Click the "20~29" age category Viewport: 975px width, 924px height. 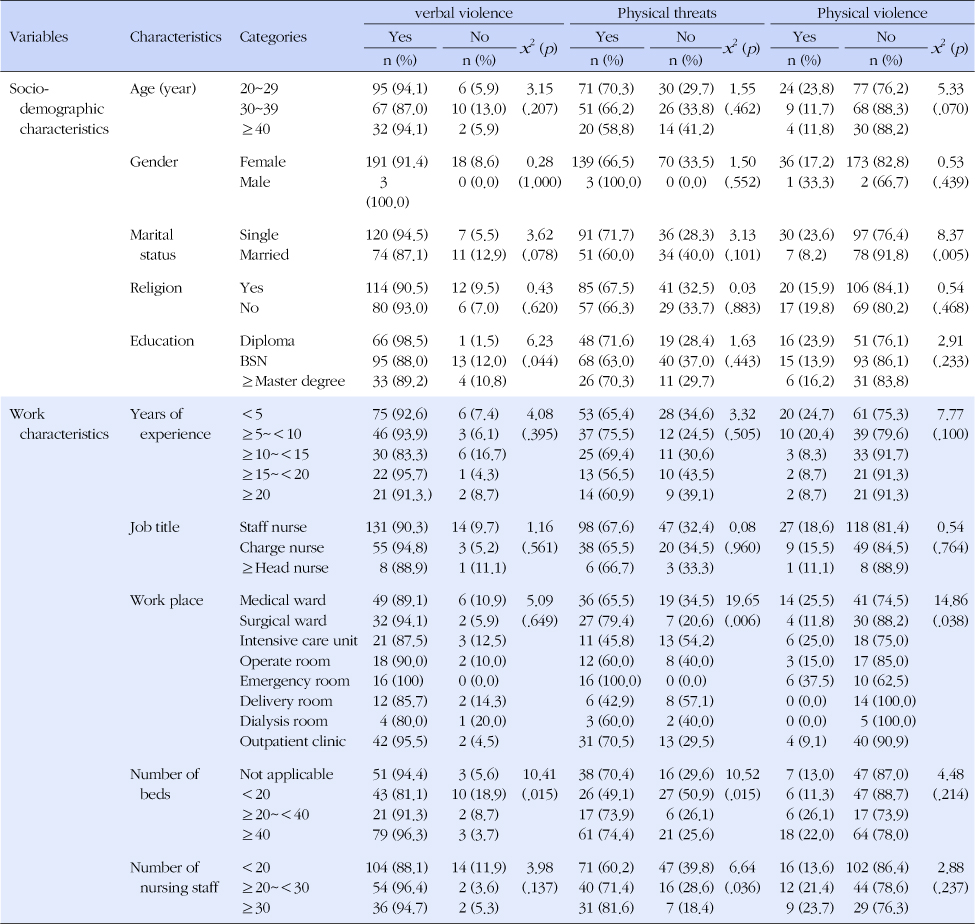click(x=259, y=89)
